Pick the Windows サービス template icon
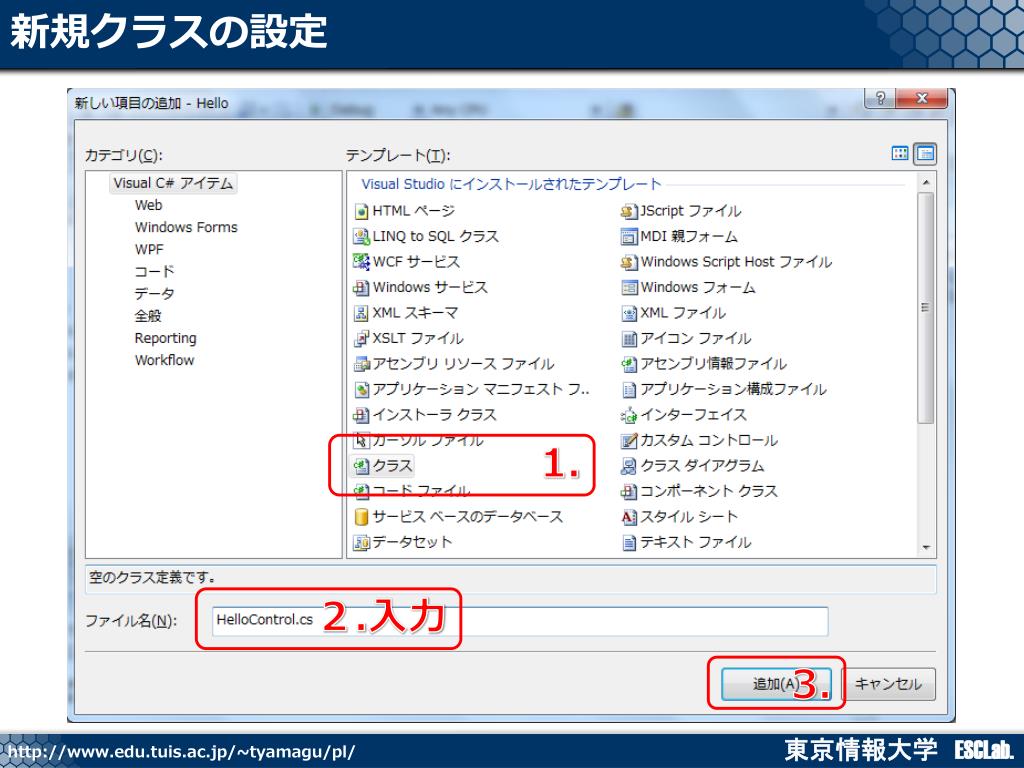The width and height of the screenshot is (1024, 768). [x=361, y=287]
